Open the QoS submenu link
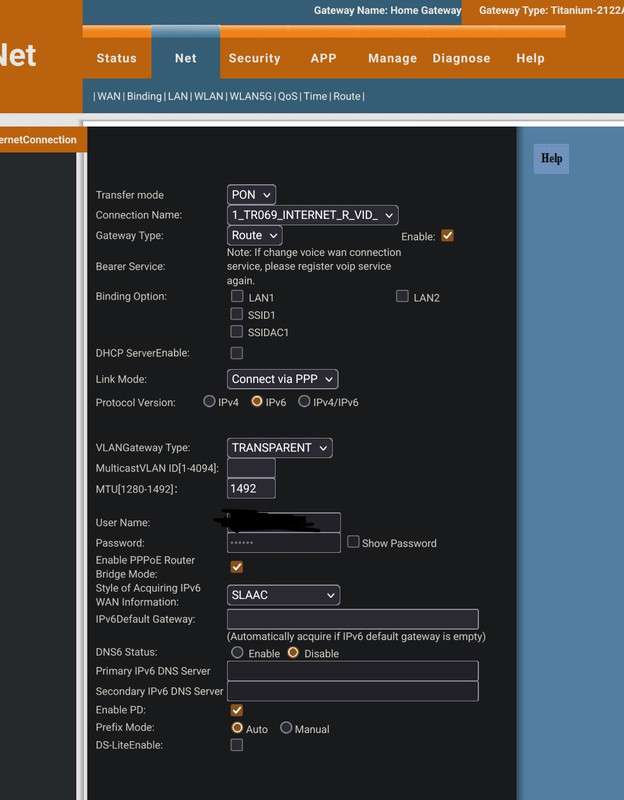This screenshot has height=800, width=624. point(288,96)
